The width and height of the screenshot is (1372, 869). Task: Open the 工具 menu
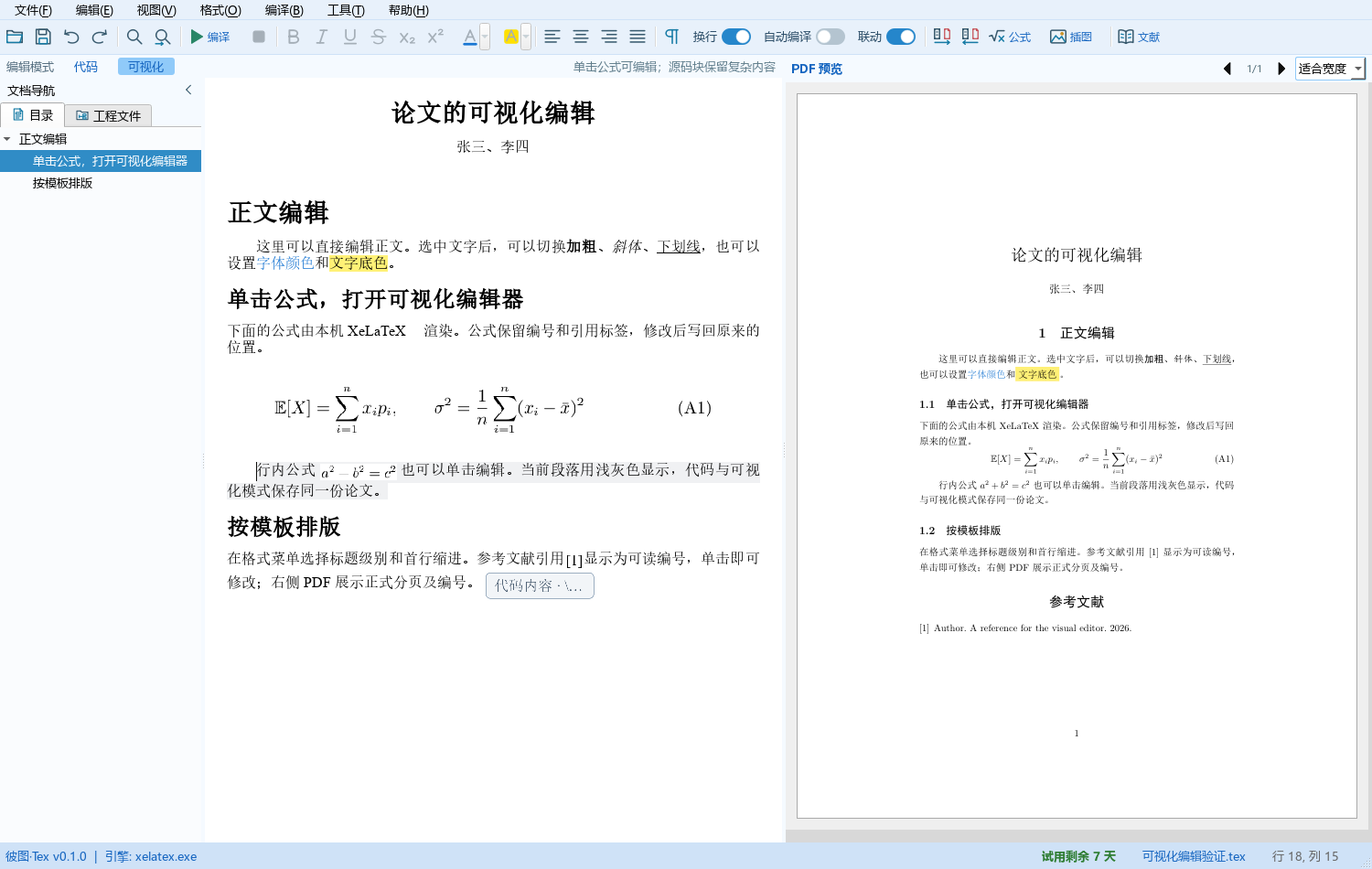[x=346, y=10]
